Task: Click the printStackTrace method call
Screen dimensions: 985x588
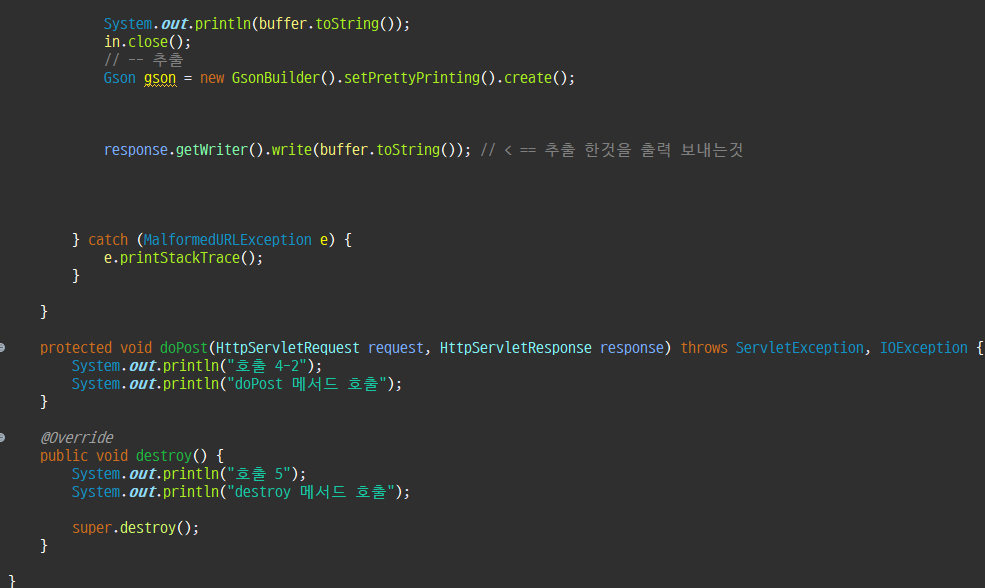Action: click(180, 258)
